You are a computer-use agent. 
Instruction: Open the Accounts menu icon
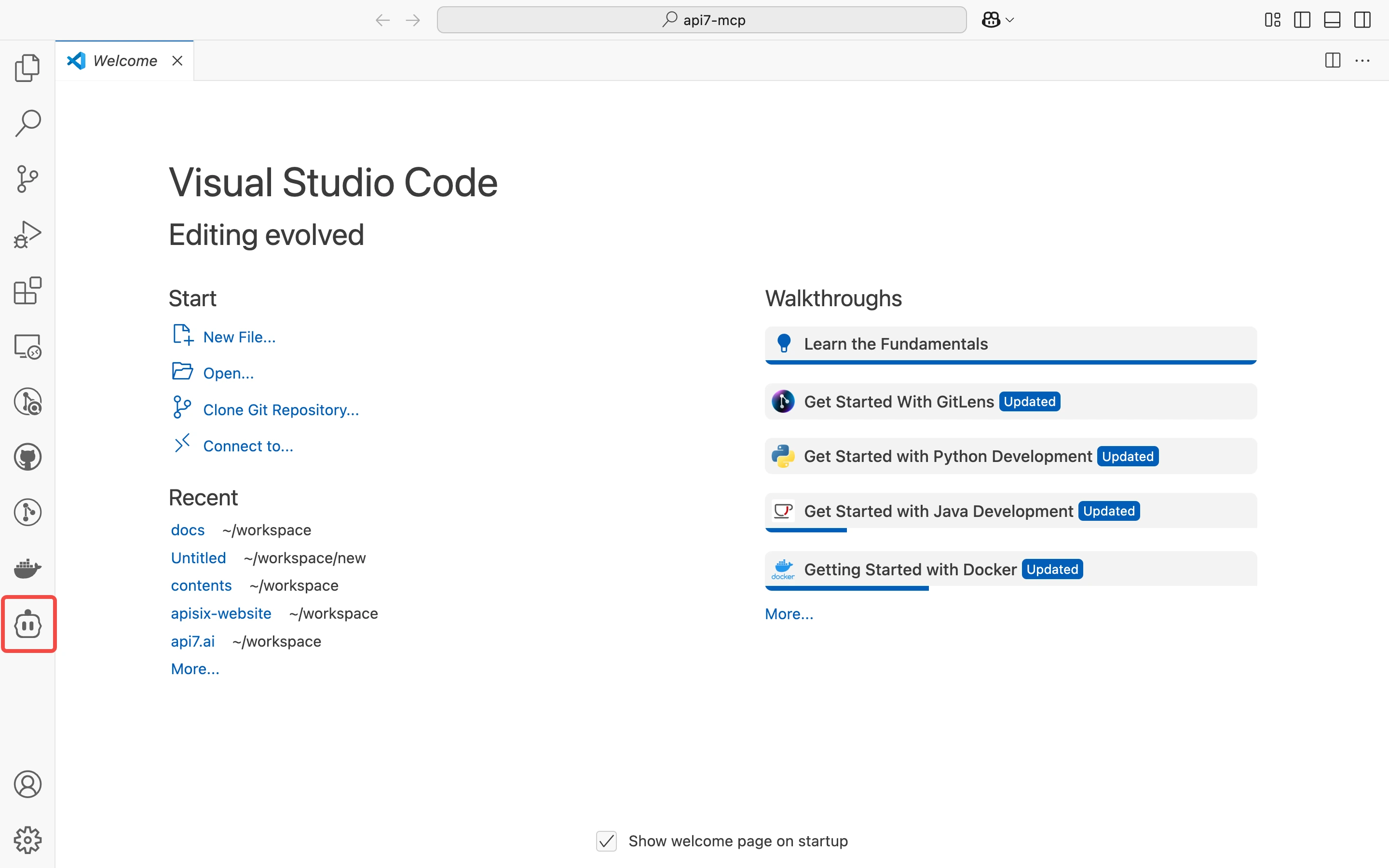click(27, 784)
